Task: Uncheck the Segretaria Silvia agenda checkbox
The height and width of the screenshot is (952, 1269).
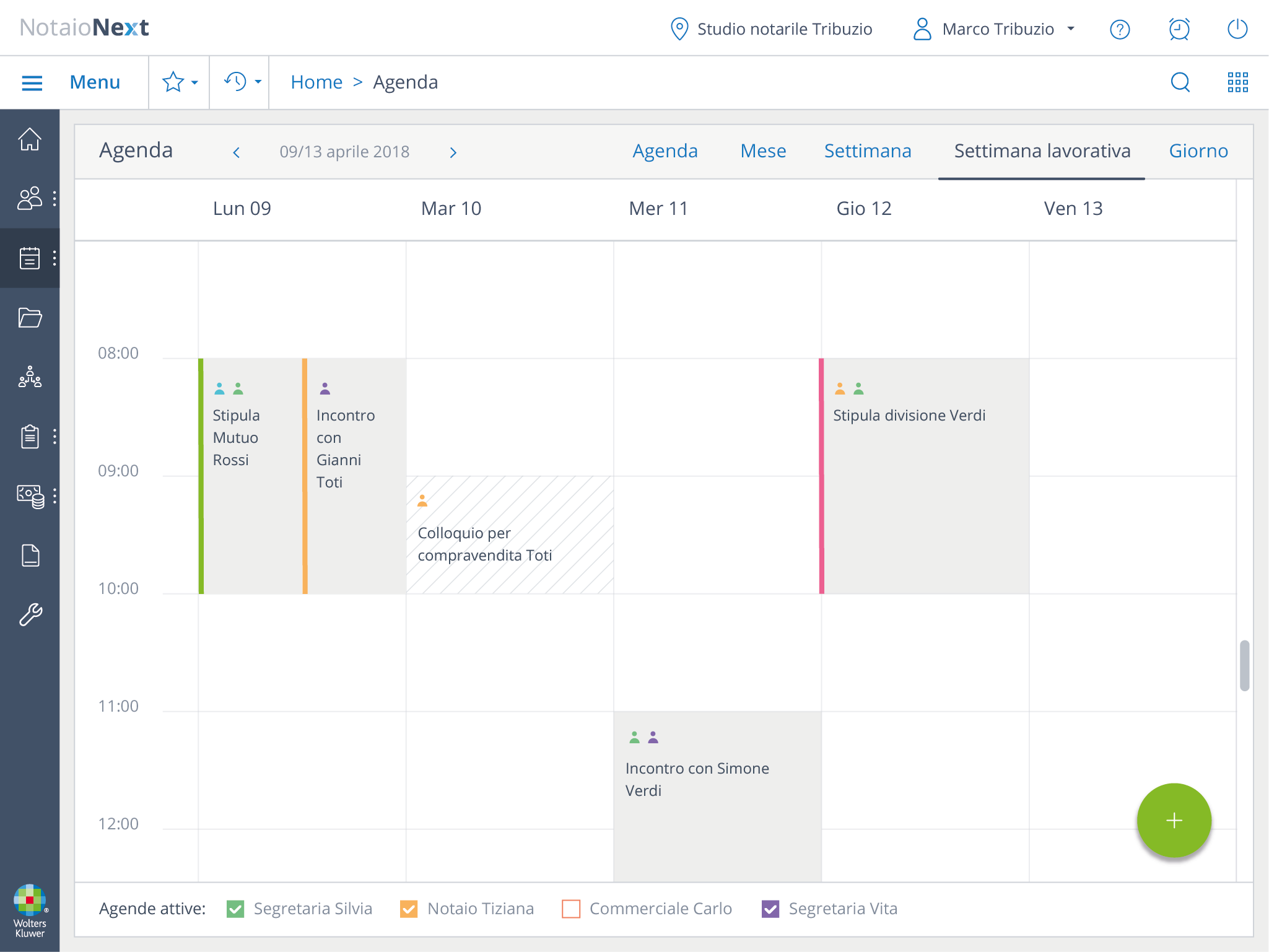Action: click(x=235, y=909)
